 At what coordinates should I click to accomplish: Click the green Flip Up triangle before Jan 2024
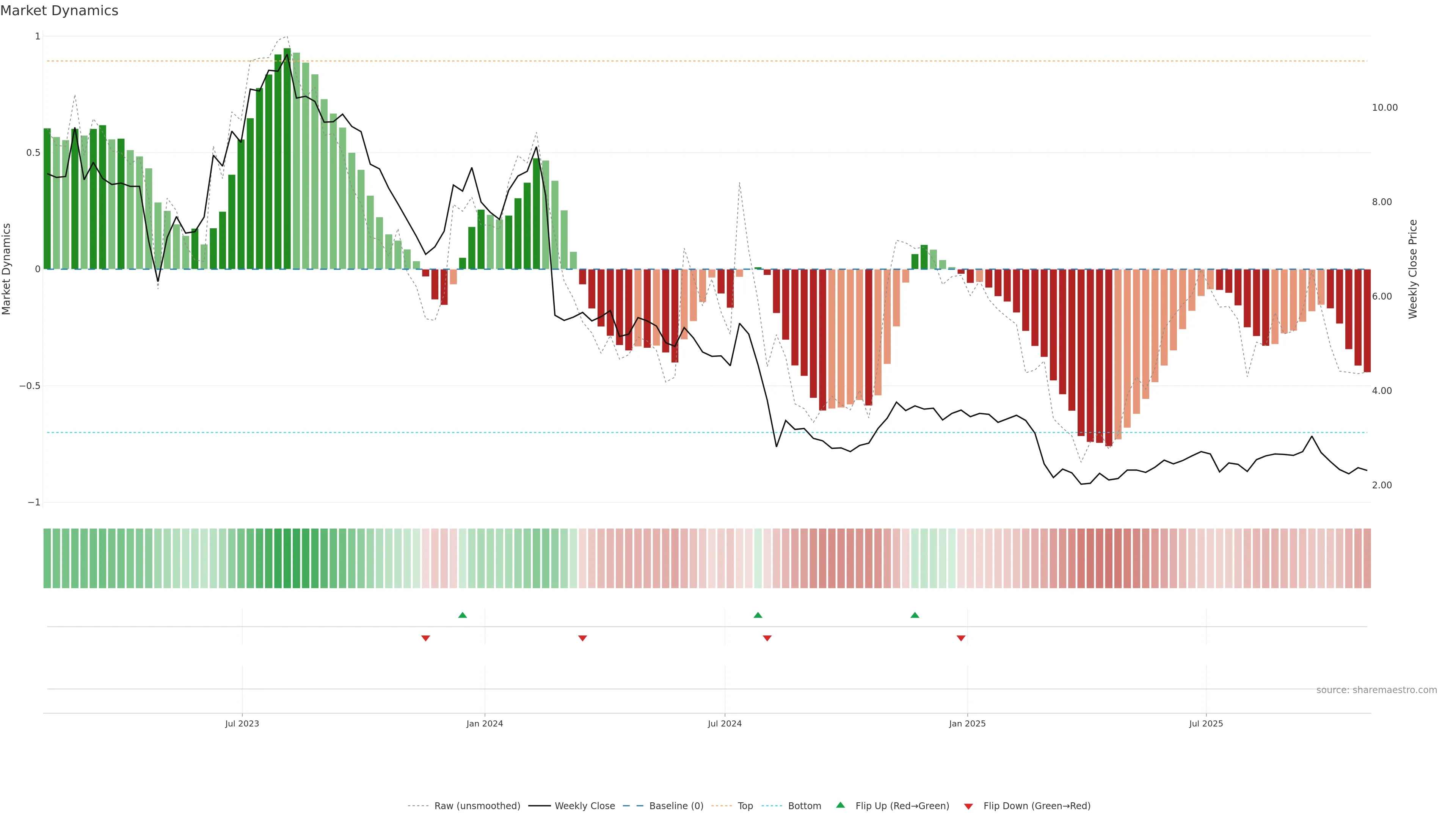click(x=462, y=615)
